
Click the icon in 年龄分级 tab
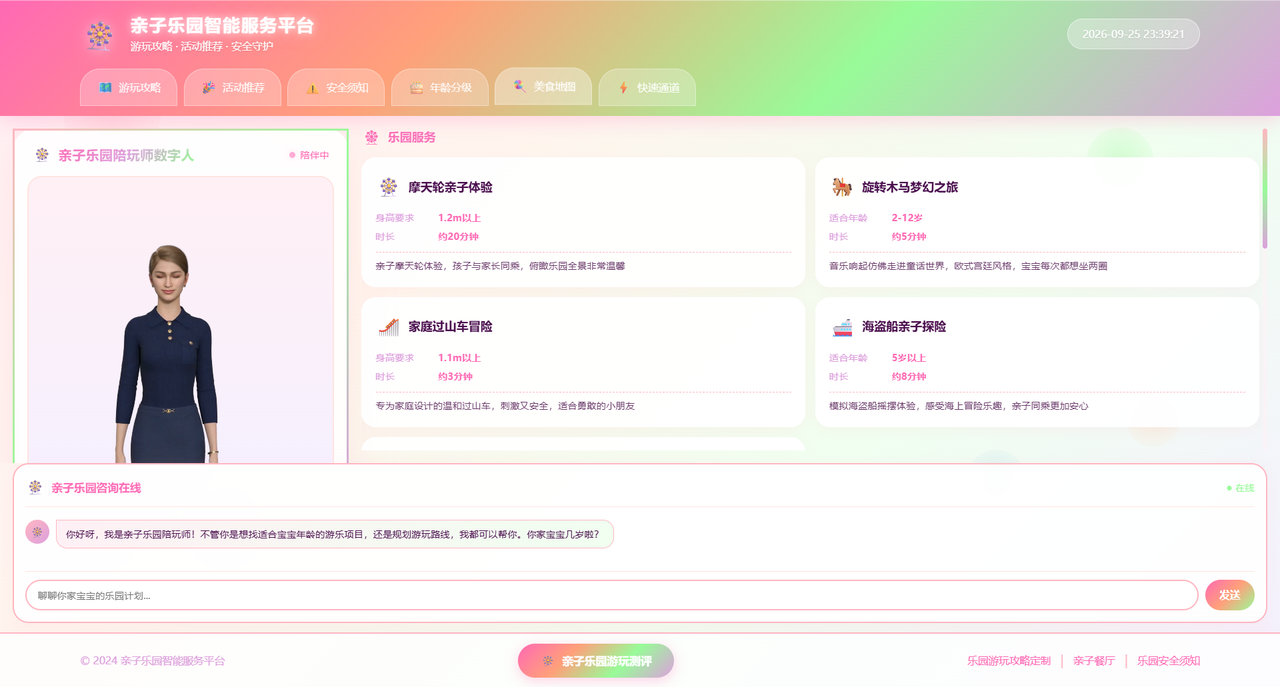tap(416, 88)
